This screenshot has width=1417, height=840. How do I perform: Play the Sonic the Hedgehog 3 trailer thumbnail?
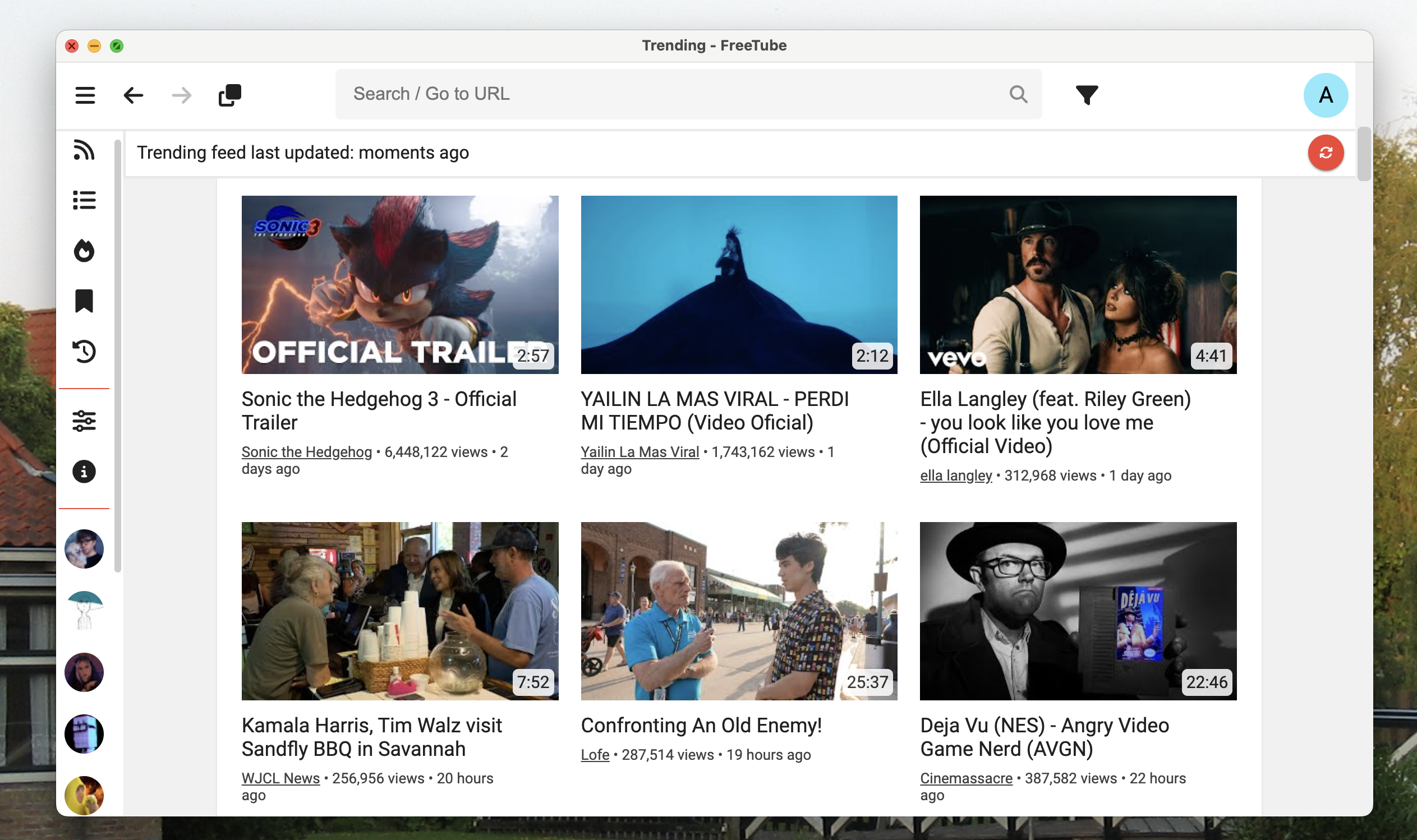pos(399,284)
